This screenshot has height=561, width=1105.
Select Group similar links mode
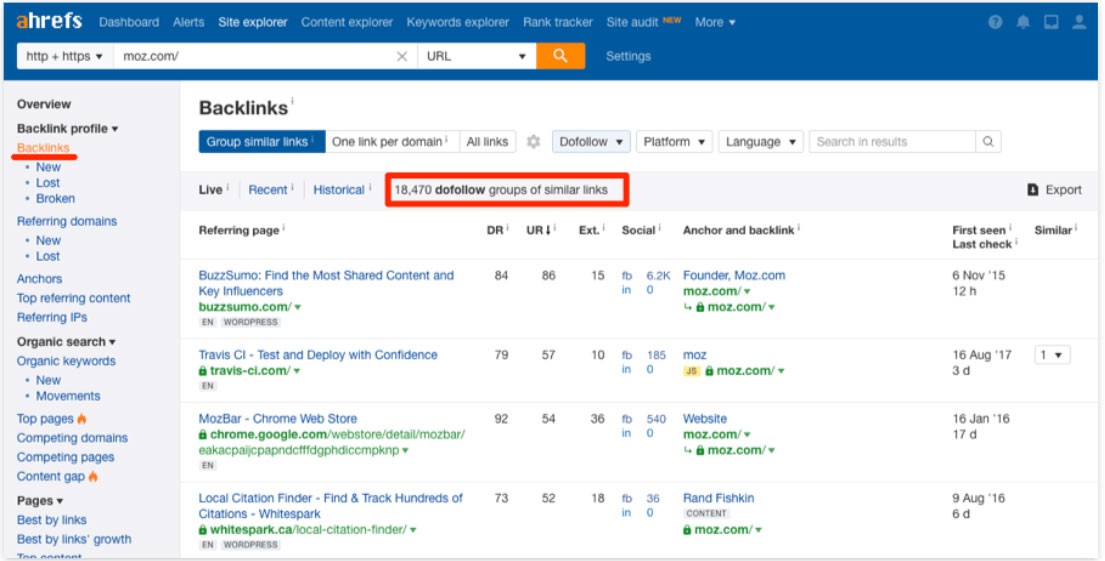pyautogui.click(x=261, y=142)
